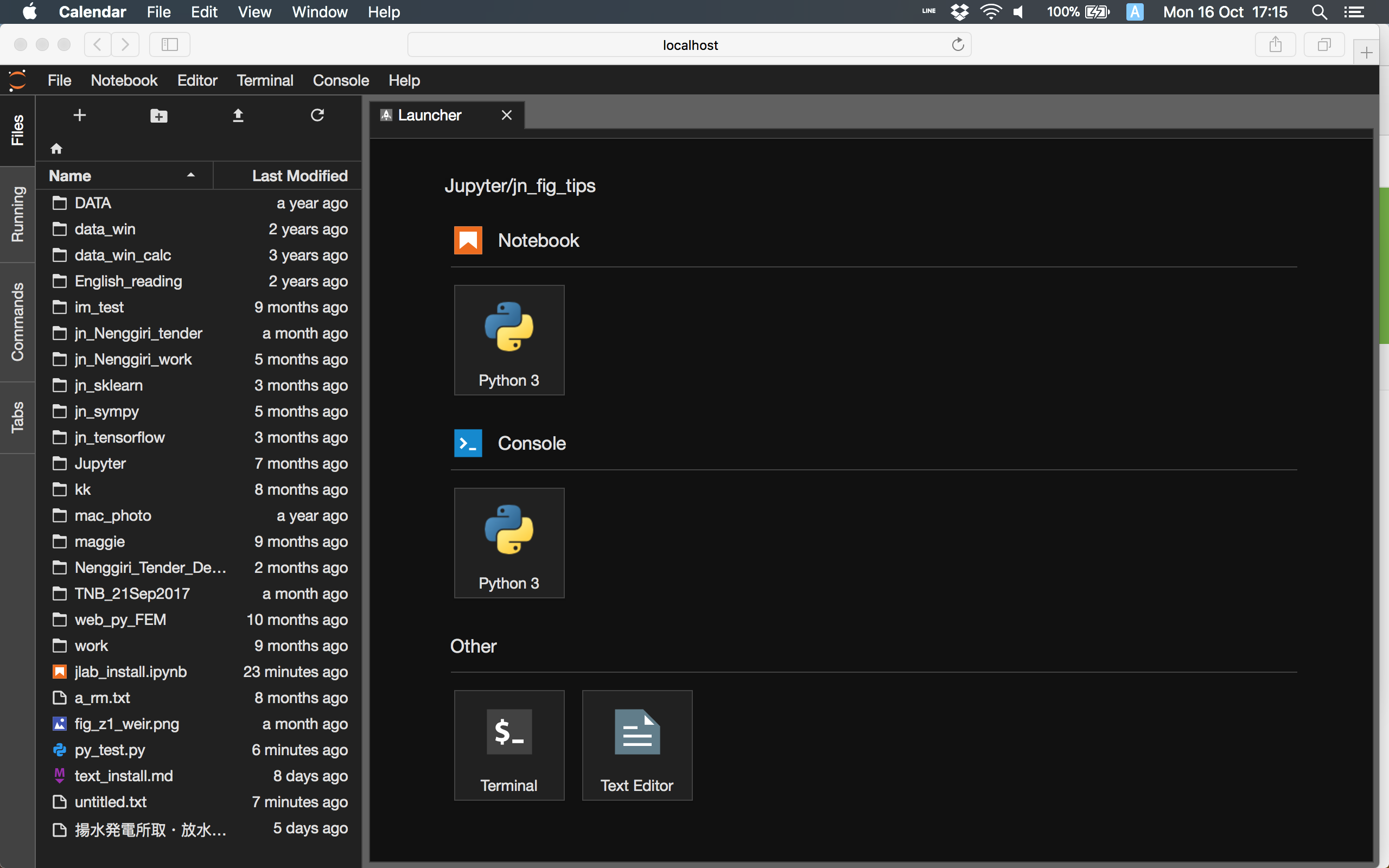Sort files by Last Modified column
The width and height of the screenshot is (1389, 868).
[288, 176]
